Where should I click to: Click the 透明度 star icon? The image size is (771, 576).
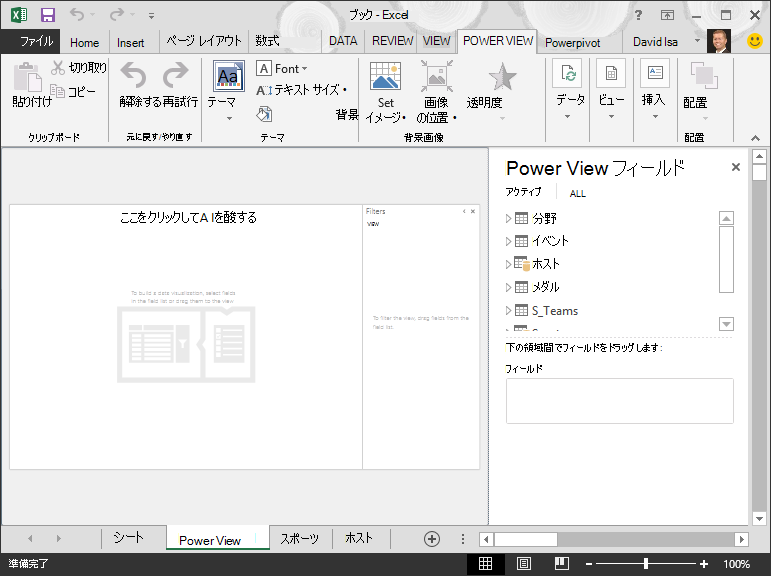(502, 77)
